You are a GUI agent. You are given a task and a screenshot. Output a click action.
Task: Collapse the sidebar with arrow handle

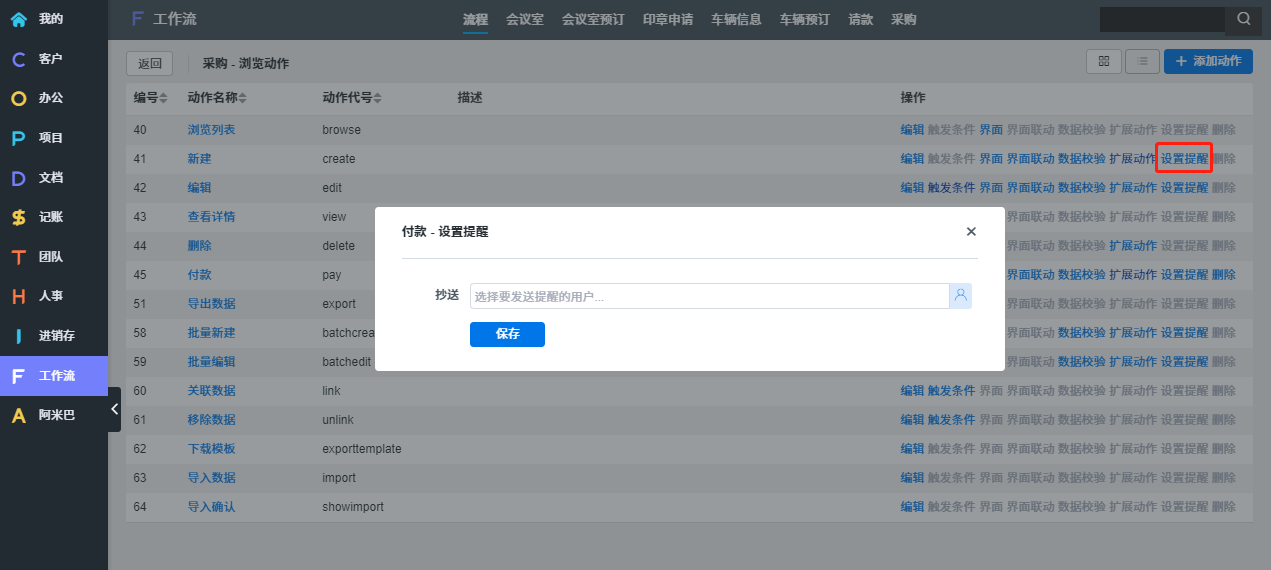(x=115, y=409)
